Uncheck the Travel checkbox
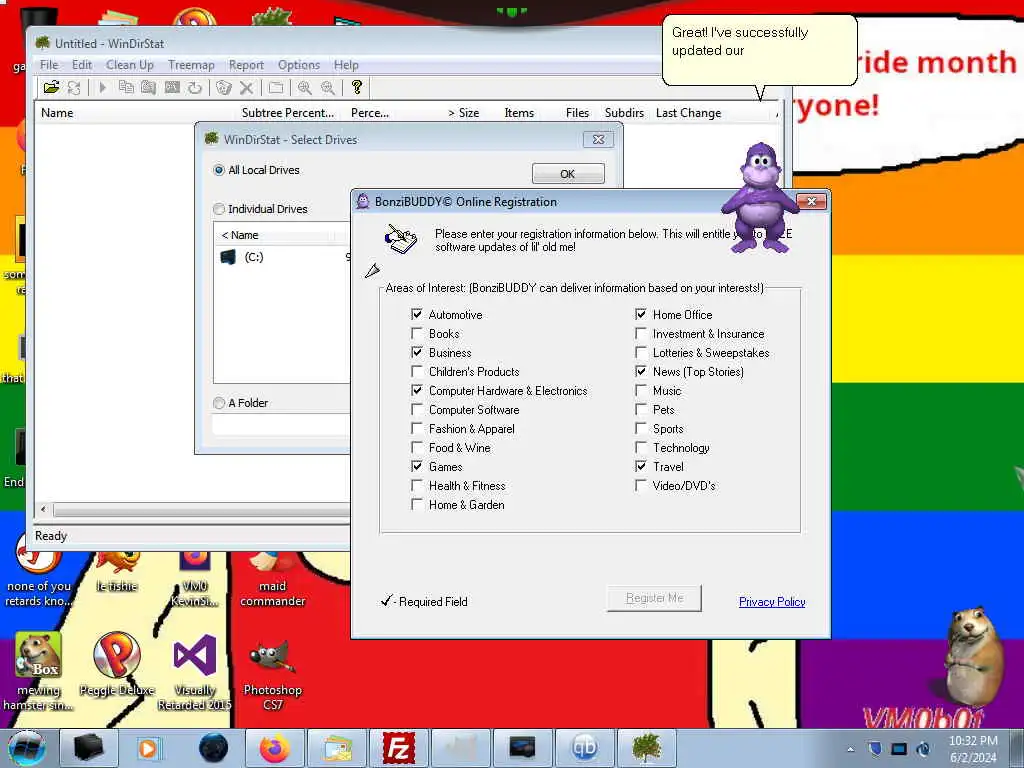1024x768 pixels. pos(641,466)
